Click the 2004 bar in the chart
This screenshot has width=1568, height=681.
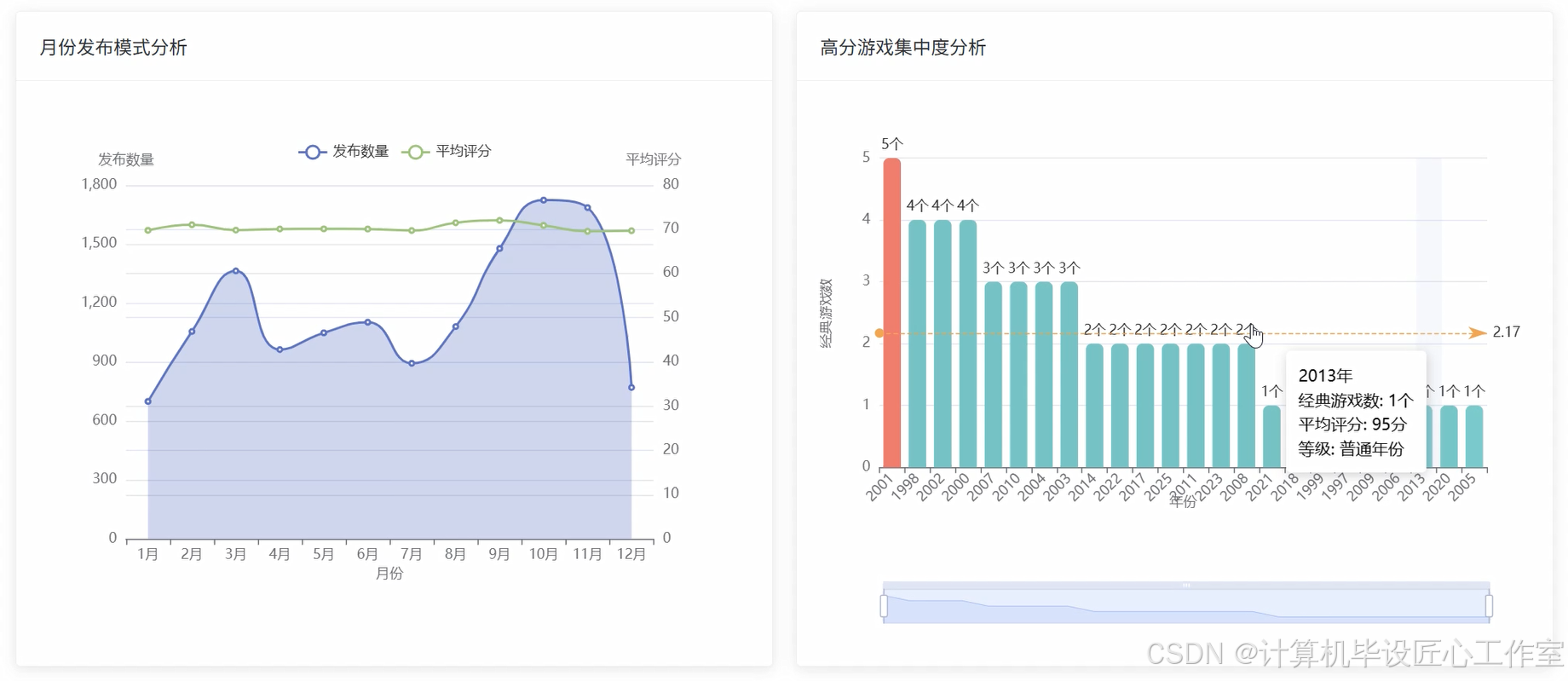pyautogui.click(x=1044, y=374)
